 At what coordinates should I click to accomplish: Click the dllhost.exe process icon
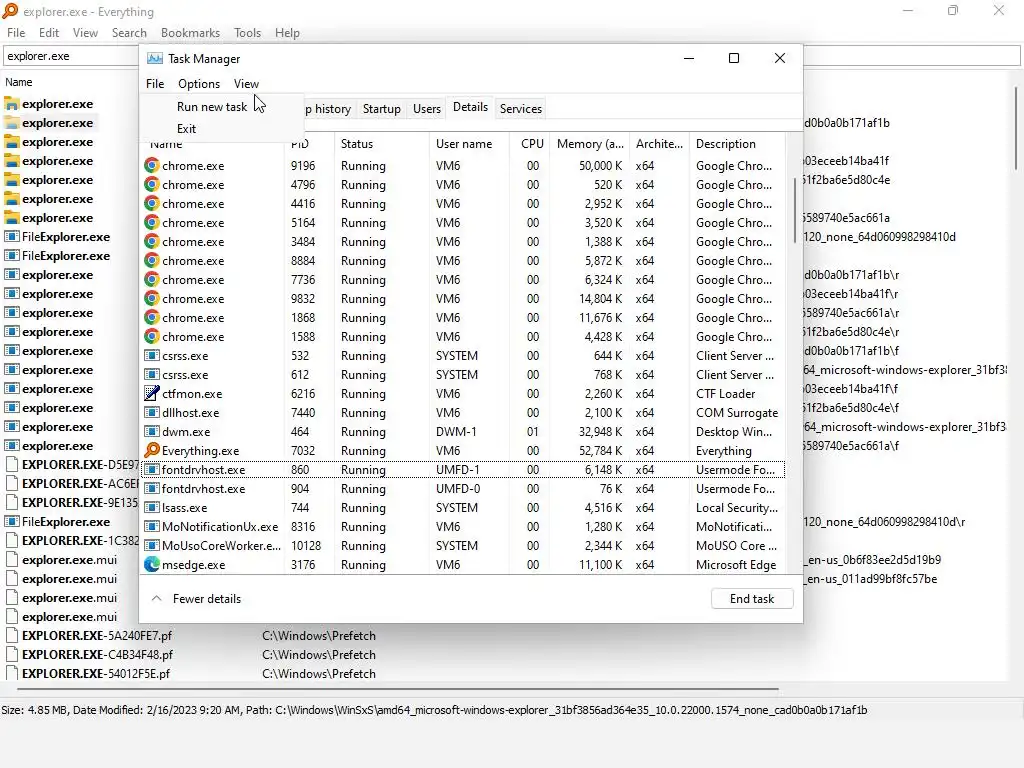pyautogui.click(x=152, y=413)
